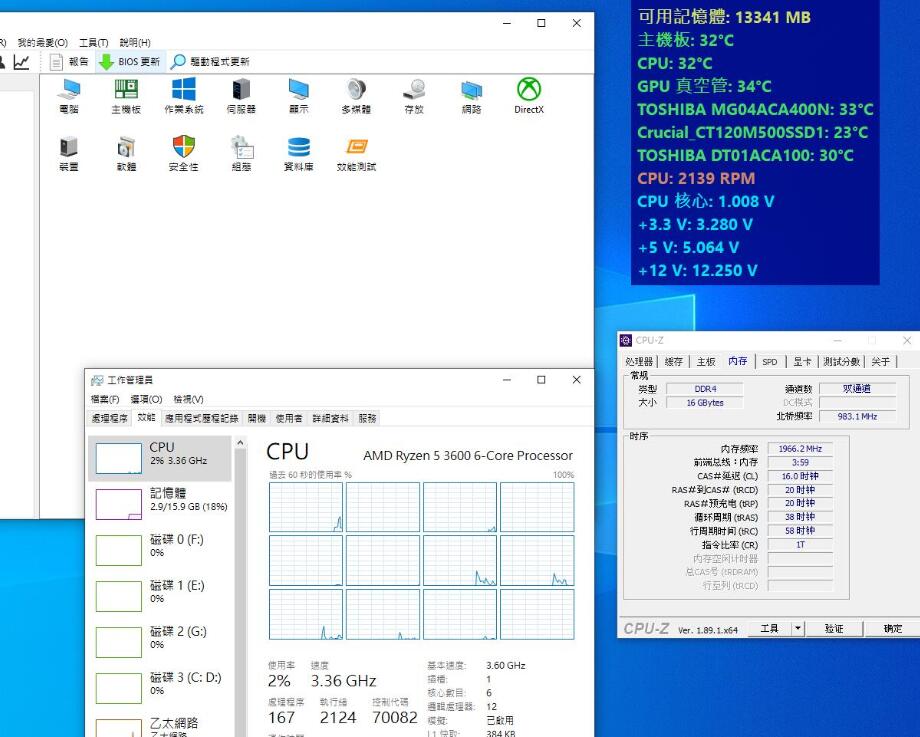The image size is (920, 737).
Task: Switch to the 開機 startup tab
Action: tap(256, 418)
